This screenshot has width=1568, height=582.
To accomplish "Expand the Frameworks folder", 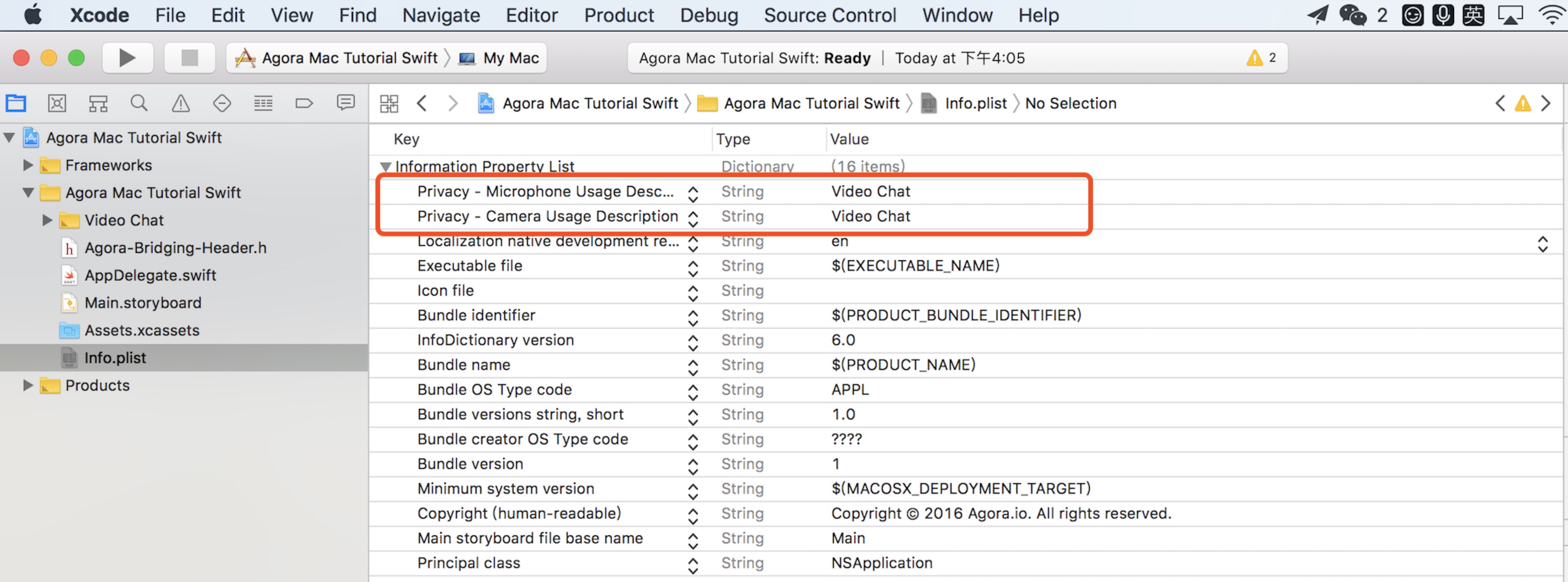I will click(27, 165).
